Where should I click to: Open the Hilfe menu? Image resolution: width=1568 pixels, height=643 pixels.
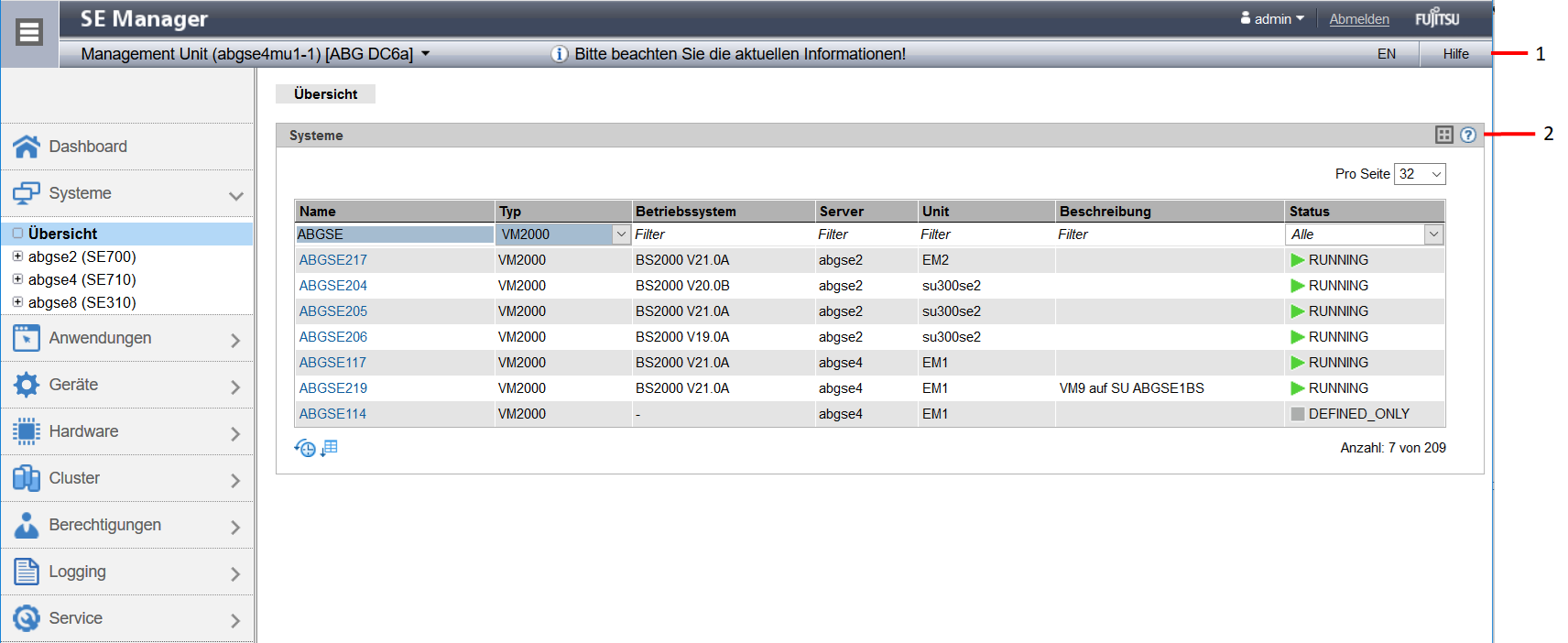pos(1455,54)
